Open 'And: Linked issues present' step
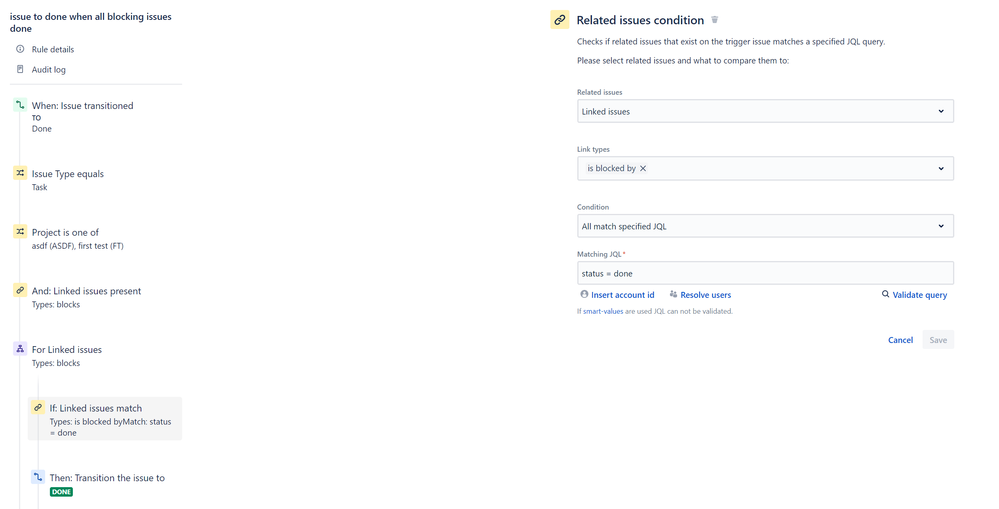 click(x=86, y=291)
